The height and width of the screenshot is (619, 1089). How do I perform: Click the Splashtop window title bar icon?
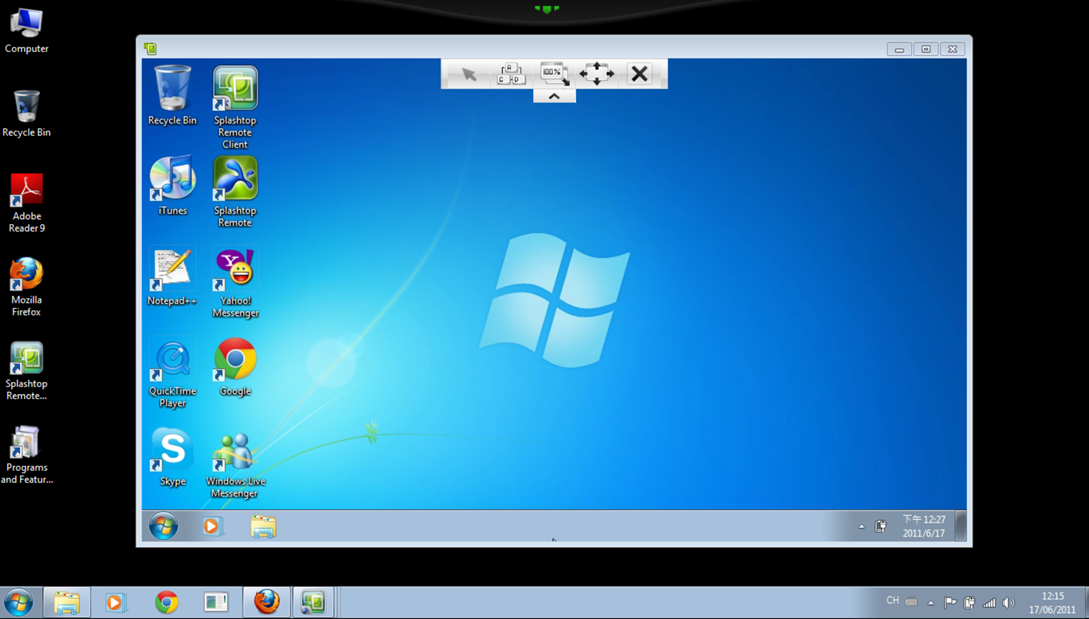[150, 49]
